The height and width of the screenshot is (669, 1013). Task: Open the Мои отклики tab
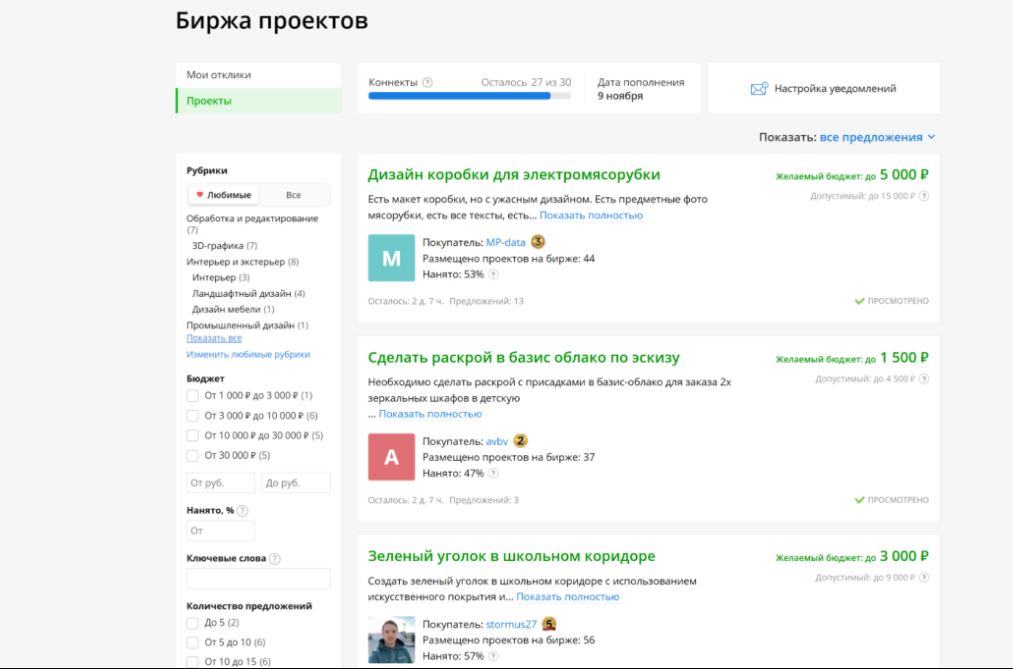[x=219, y=75]
